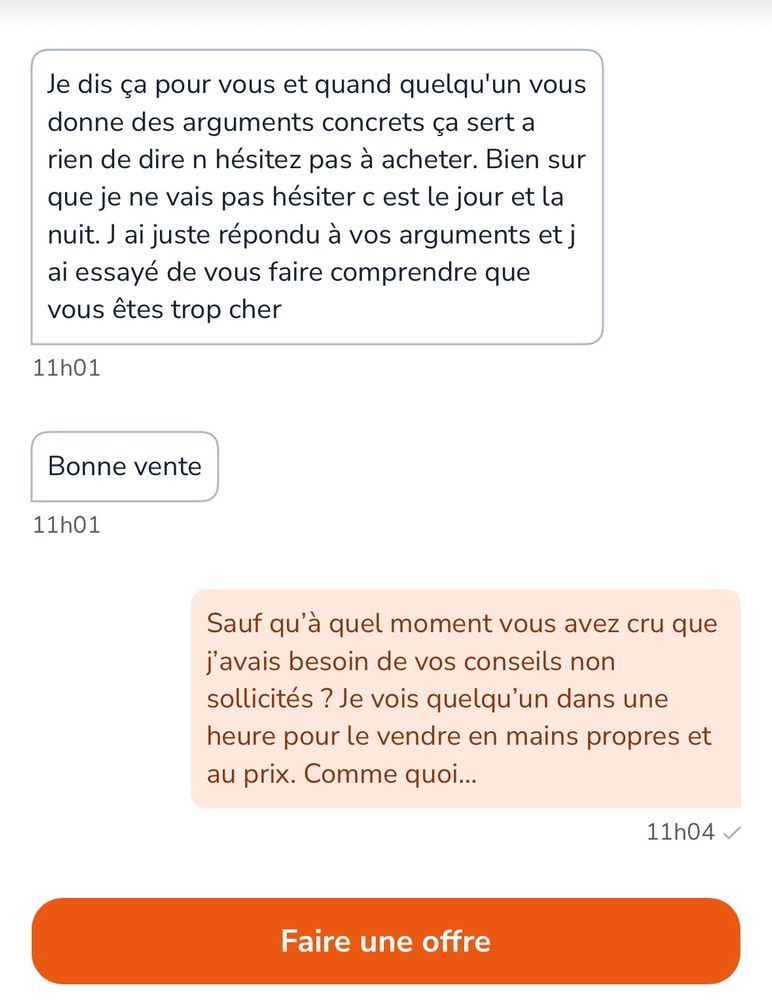Viewport: 772px width, 1000px height.
Task: Click the 11h04 timestamp of sent message
Action: coord(681,832)
